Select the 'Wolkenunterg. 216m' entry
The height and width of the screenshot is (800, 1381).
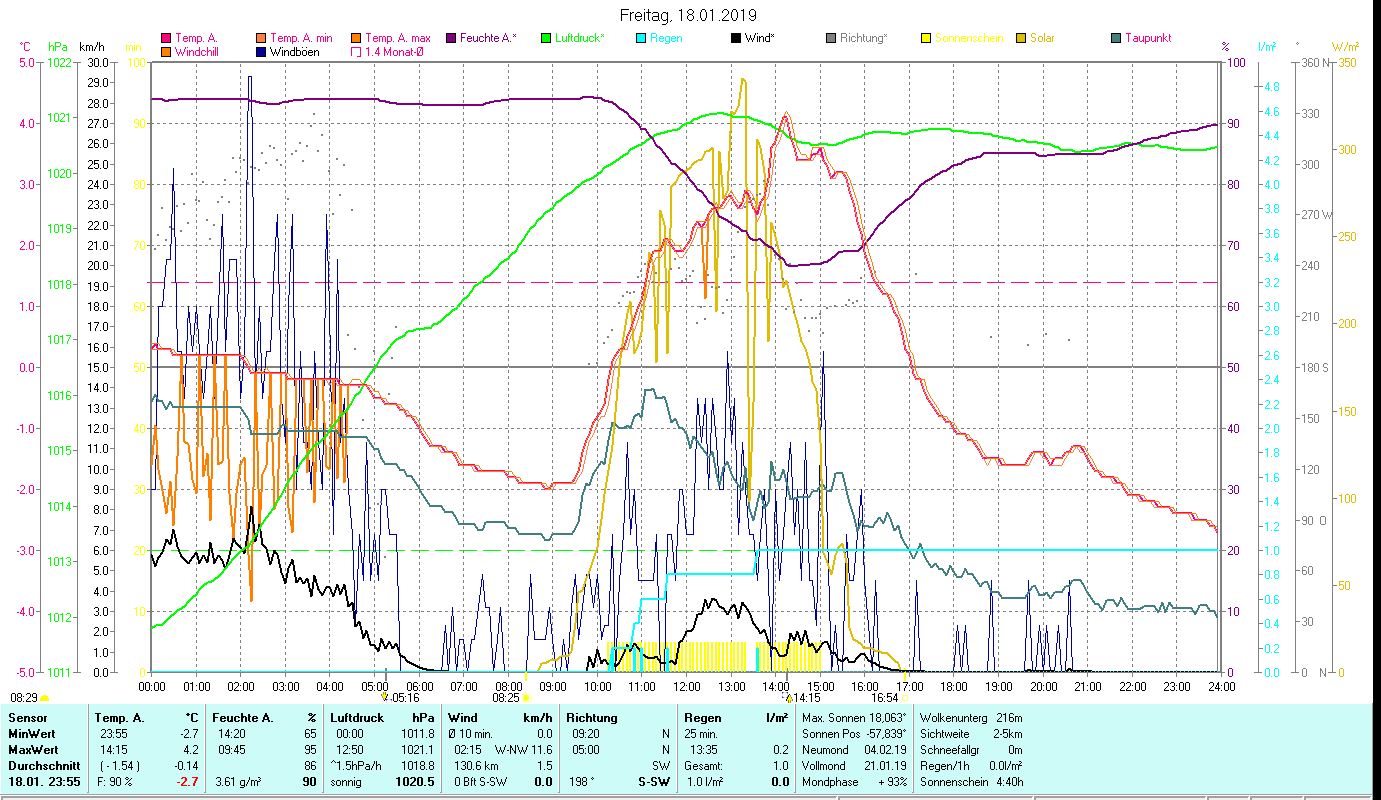click(970, 718)
